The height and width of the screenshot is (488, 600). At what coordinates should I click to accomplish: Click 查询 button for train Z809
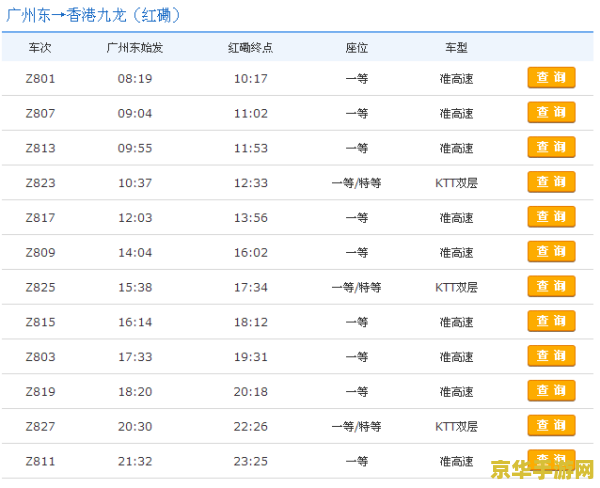[x=551, y=252]
